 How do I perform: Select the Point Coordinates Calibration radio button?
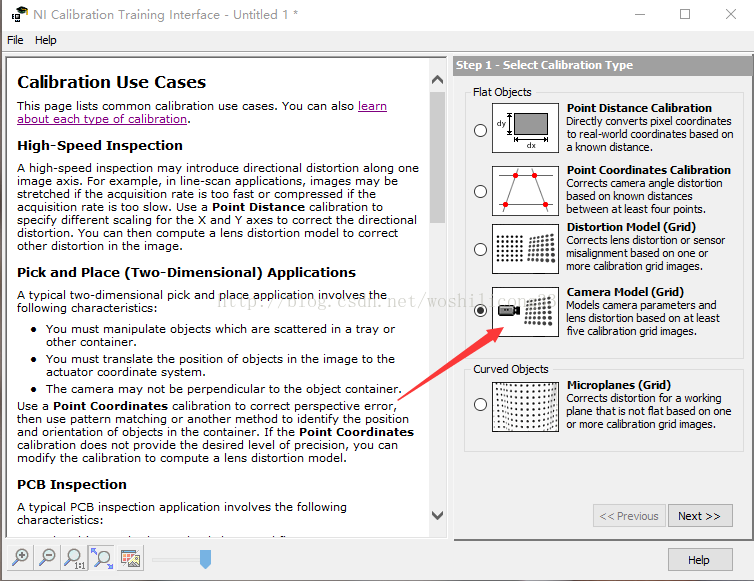click(480, 191)
